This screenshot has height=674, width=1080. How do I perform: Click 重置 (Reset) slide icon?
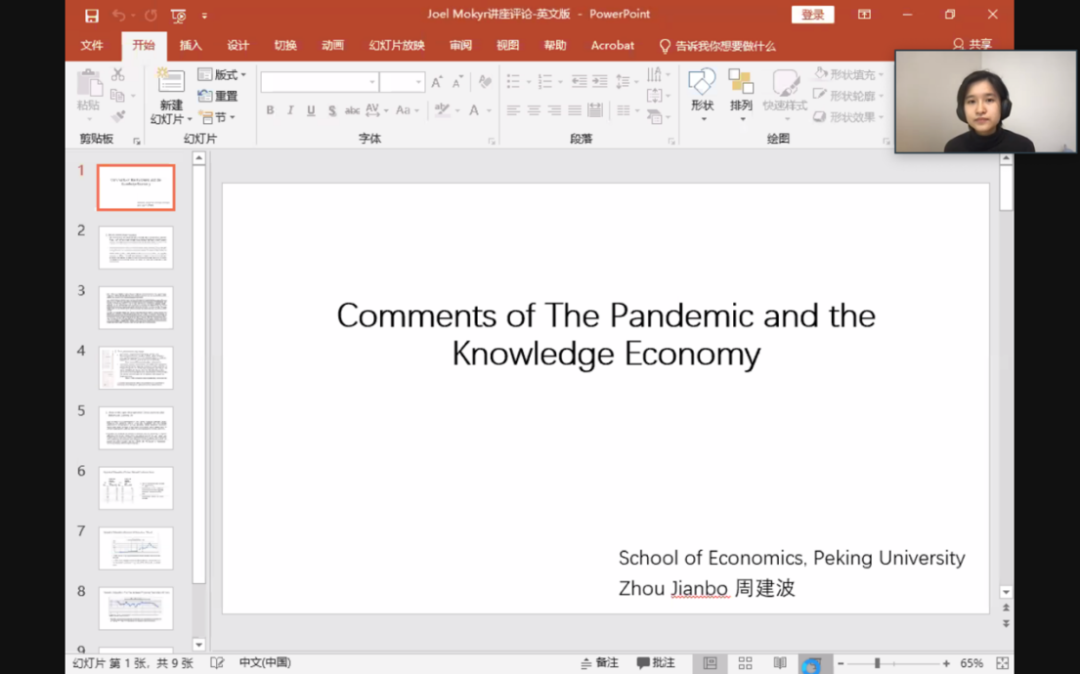(x=218, y=96)
